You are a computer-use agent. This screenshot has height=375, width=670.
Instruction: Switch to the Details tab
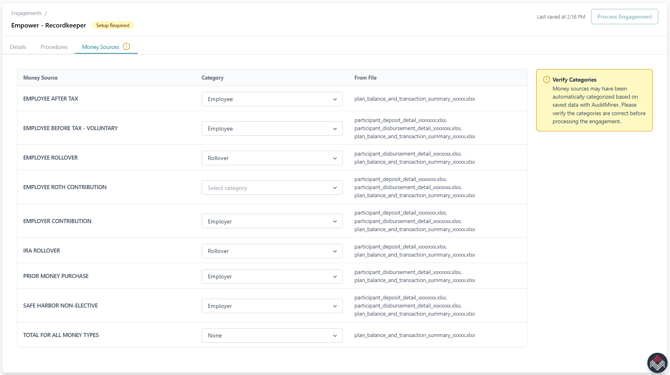tap(18, 47)
